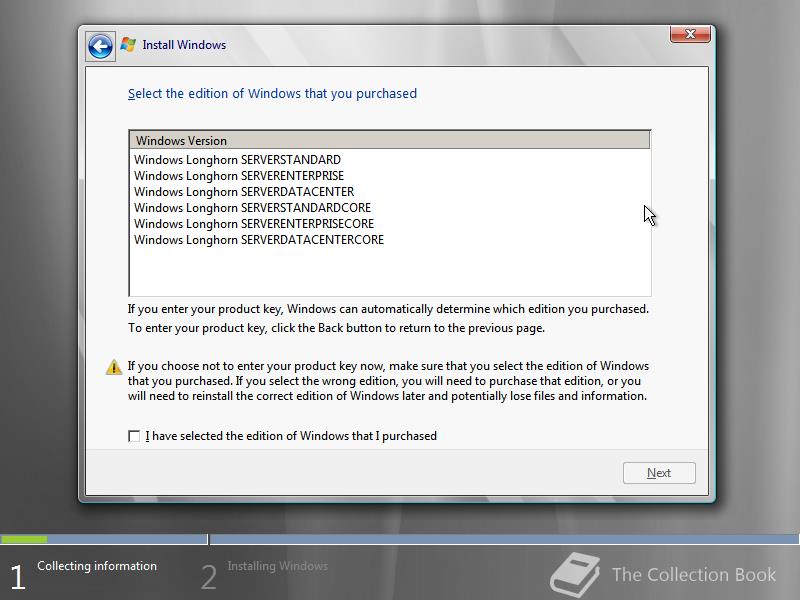Select Windows Longhorn SERVERSTANDARD edition

390,160
